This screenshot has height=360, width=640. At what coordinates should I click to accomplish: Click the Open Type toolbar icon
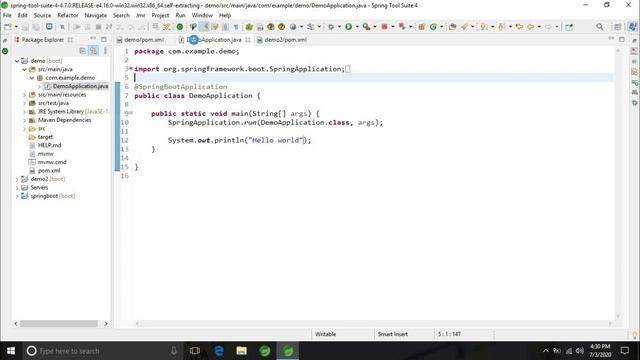[452, 27]
